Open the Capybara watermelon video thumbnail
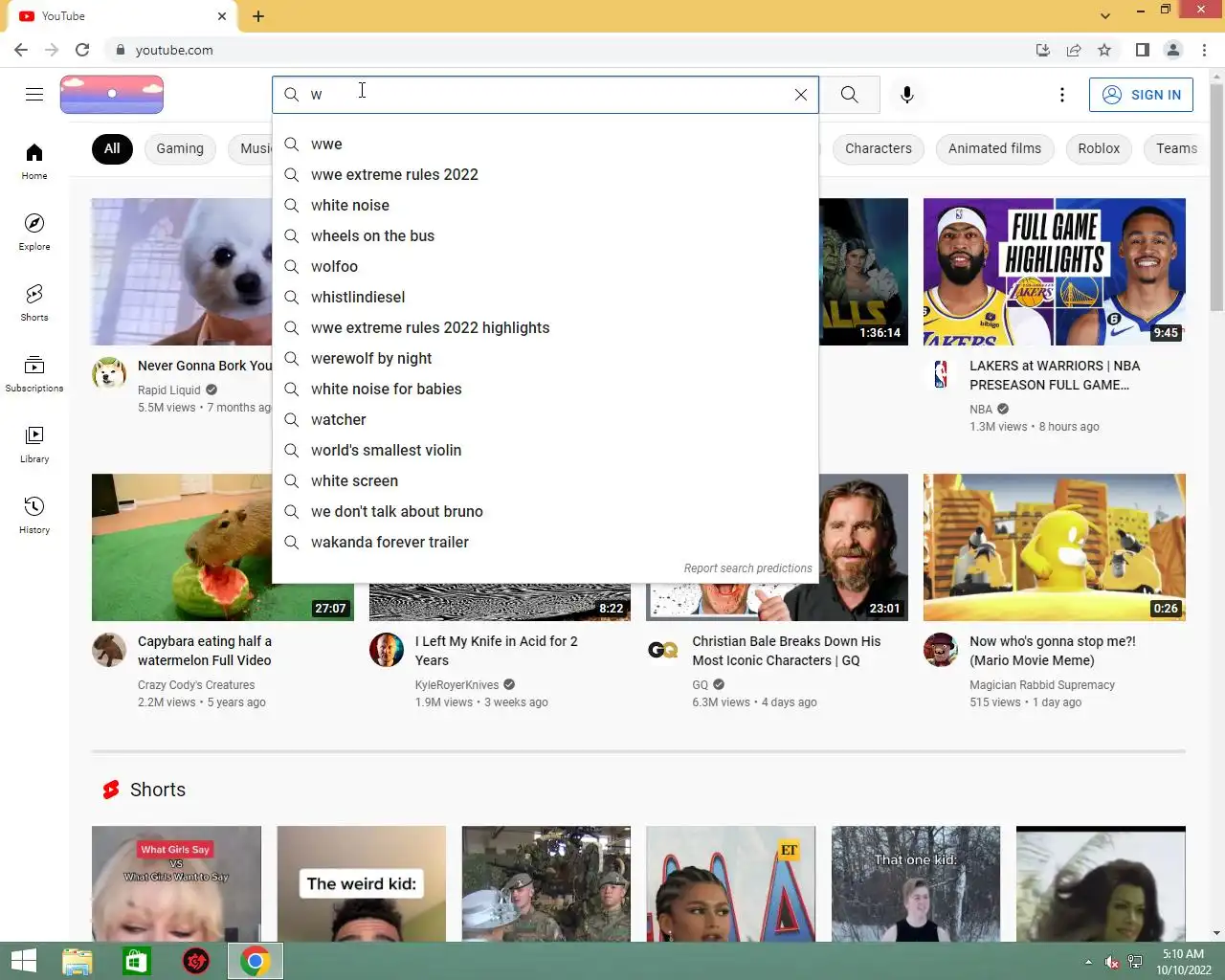This screenshot has height=980, width=1225. tap(223, 547)
